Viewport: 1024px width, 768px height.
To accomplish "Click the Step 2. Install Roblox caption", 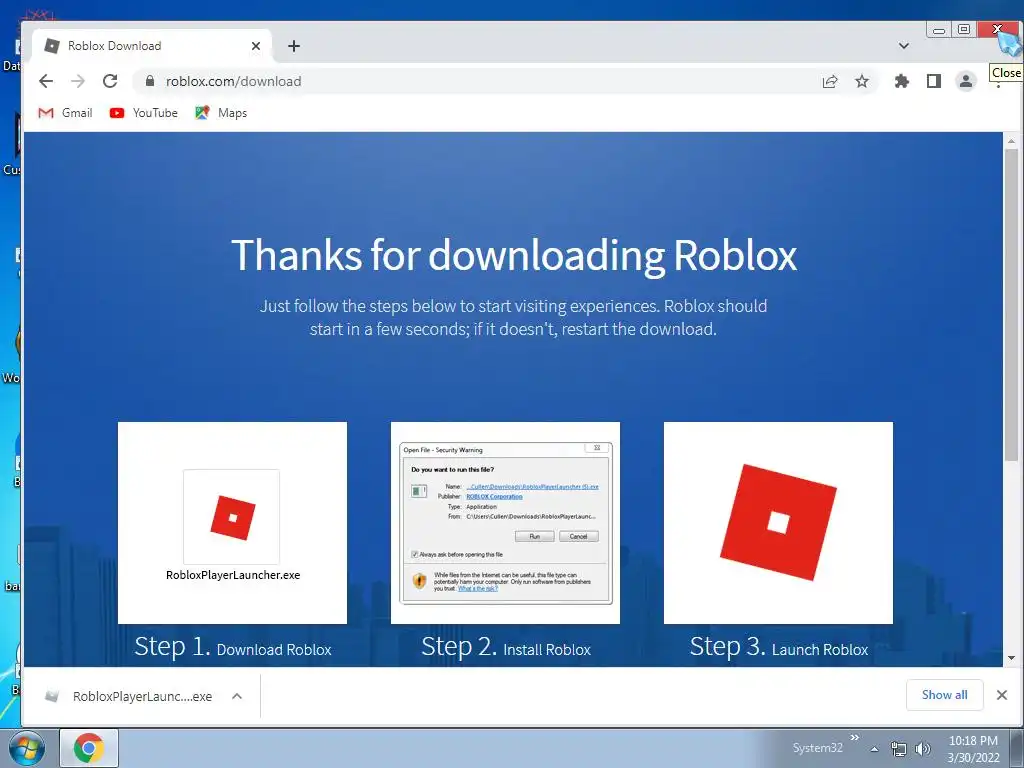I will 505,647.
